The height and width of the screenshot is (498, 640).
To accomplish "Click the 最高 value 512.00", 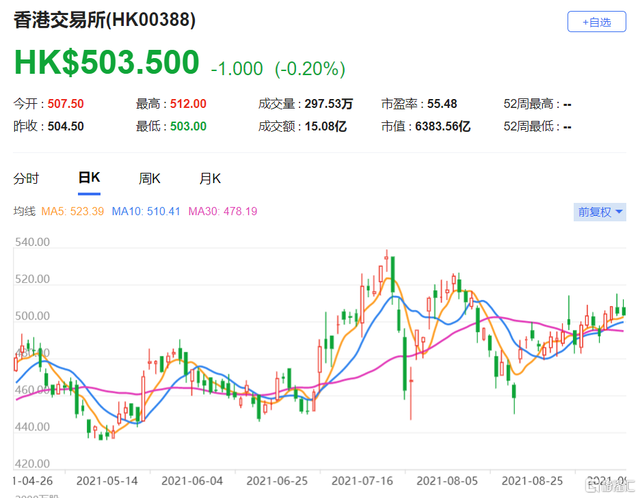I will [188, 104].
